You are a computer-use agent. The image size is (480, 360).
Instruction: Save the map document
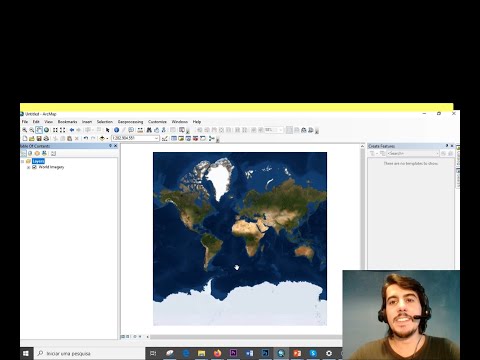pyautogui.click(x=39, y=138)
